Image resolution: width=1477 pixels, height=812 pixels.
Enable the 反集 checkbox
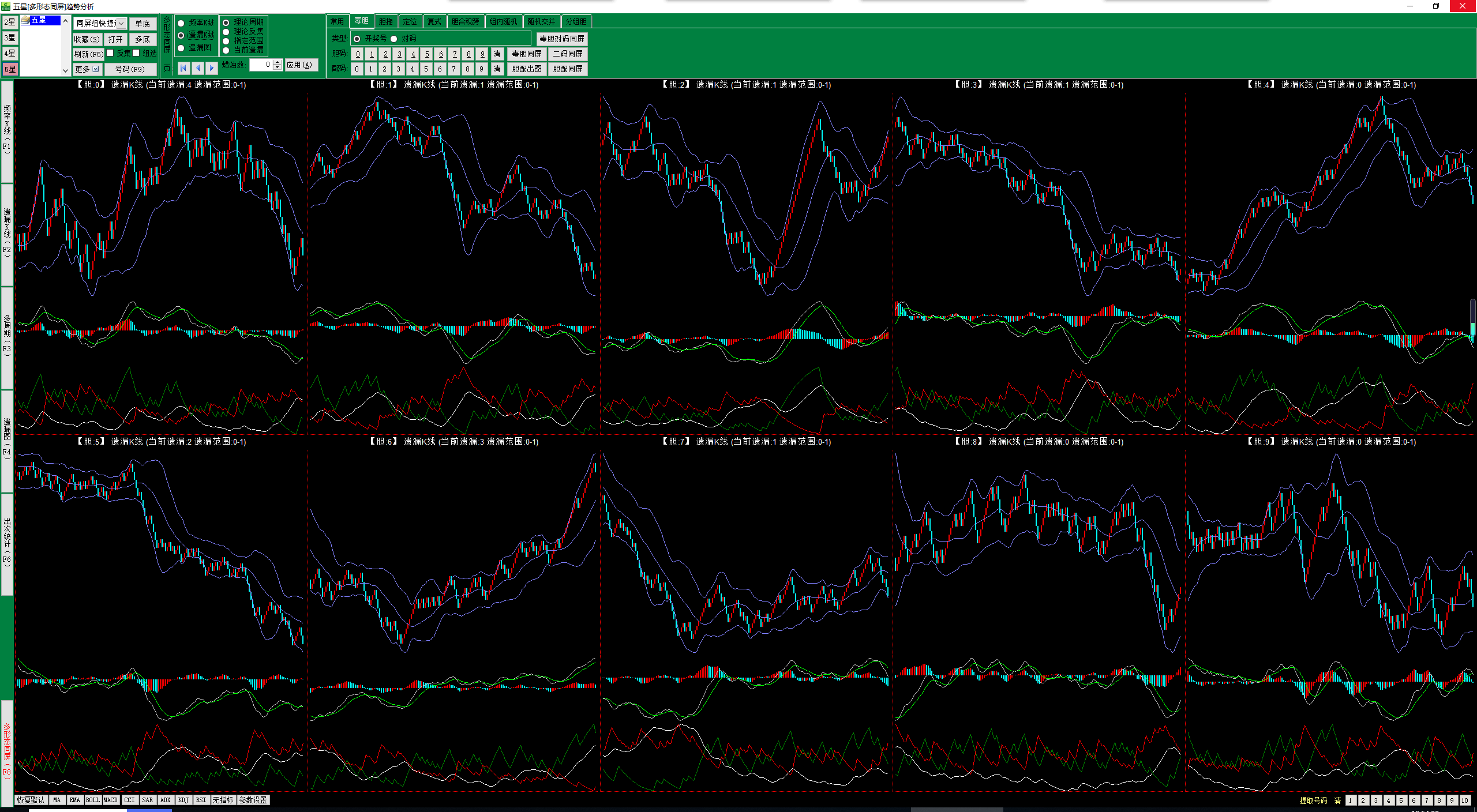[110, 53]
